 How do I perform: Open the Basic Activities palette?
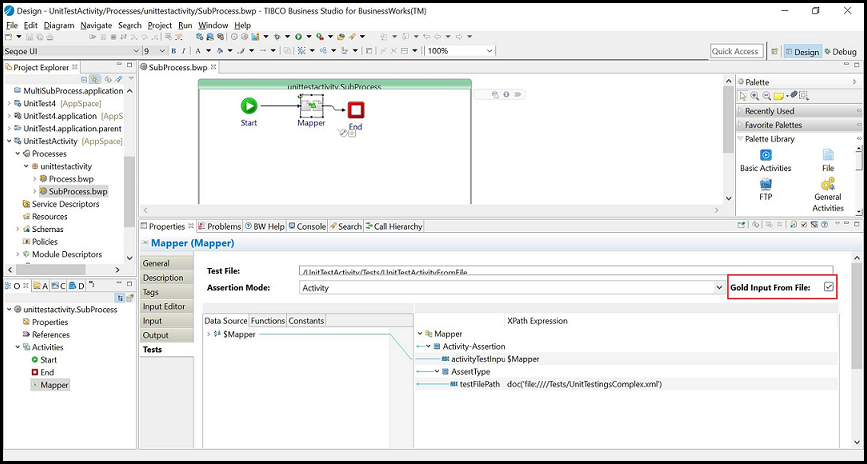coord(766,161)
